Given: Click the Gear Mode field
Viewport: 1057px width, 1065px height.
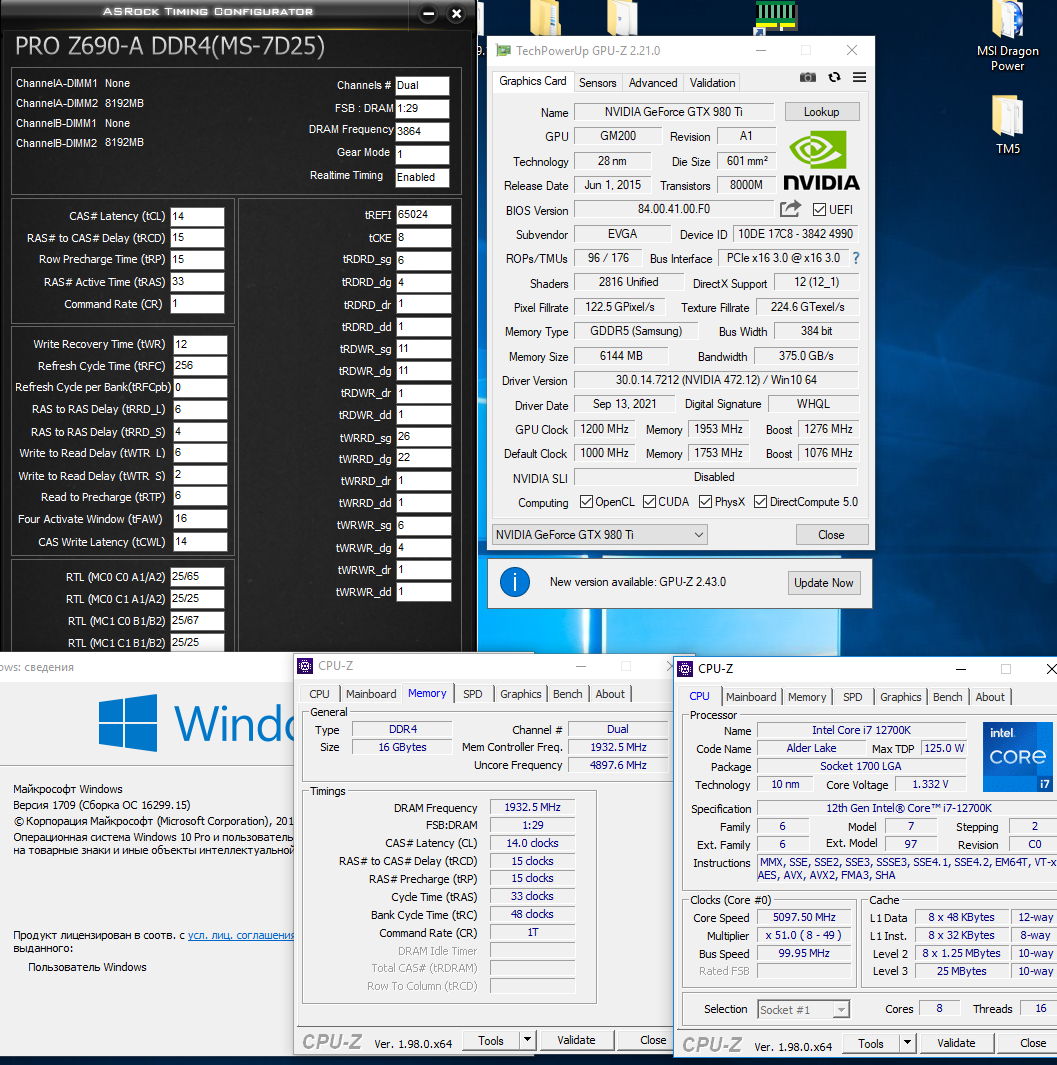Looking at the screenshot, I should [423, 154].
